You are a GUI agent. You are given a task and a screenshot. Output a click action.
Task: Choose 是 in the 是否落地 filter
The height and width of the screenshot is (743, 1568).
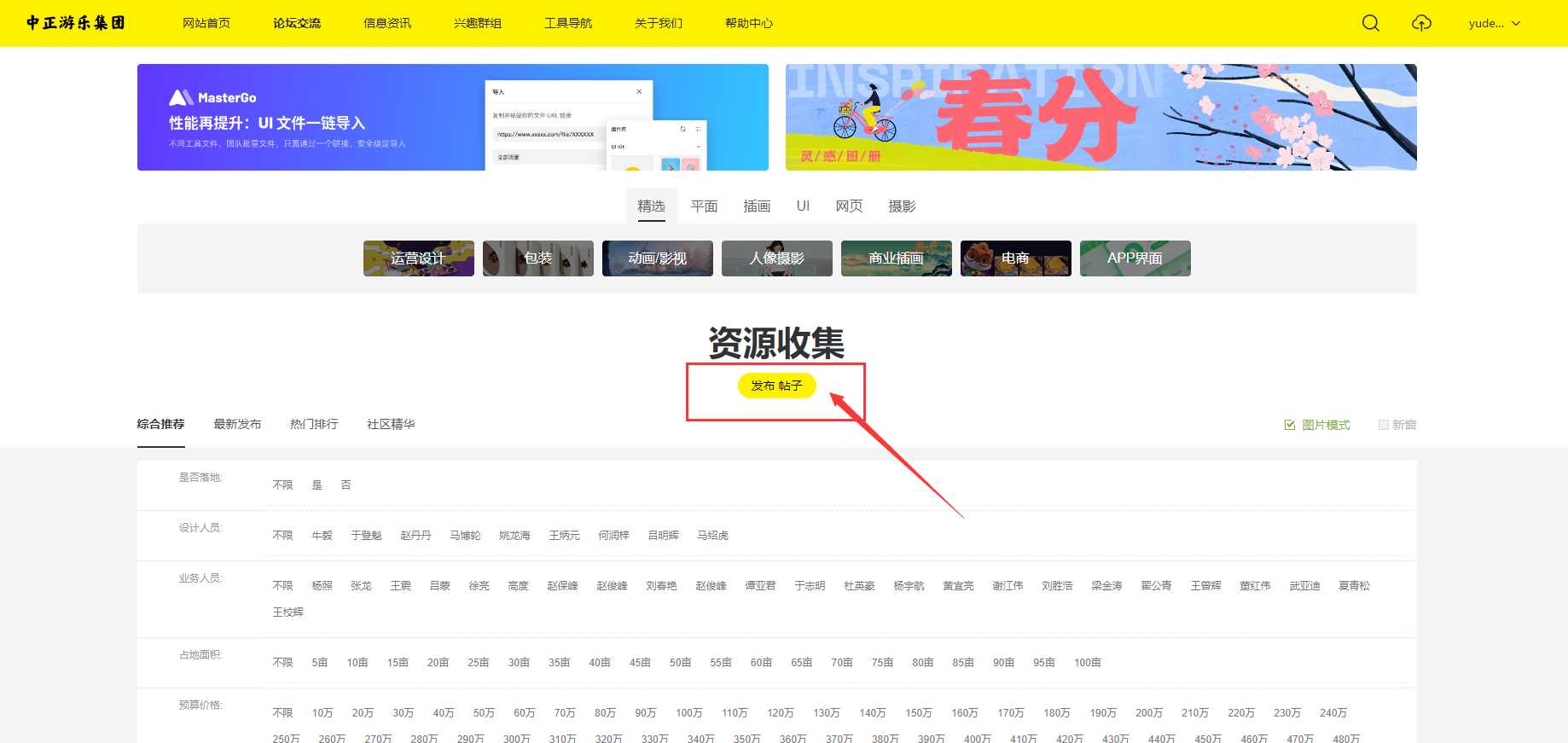click(x=317, y=485)
